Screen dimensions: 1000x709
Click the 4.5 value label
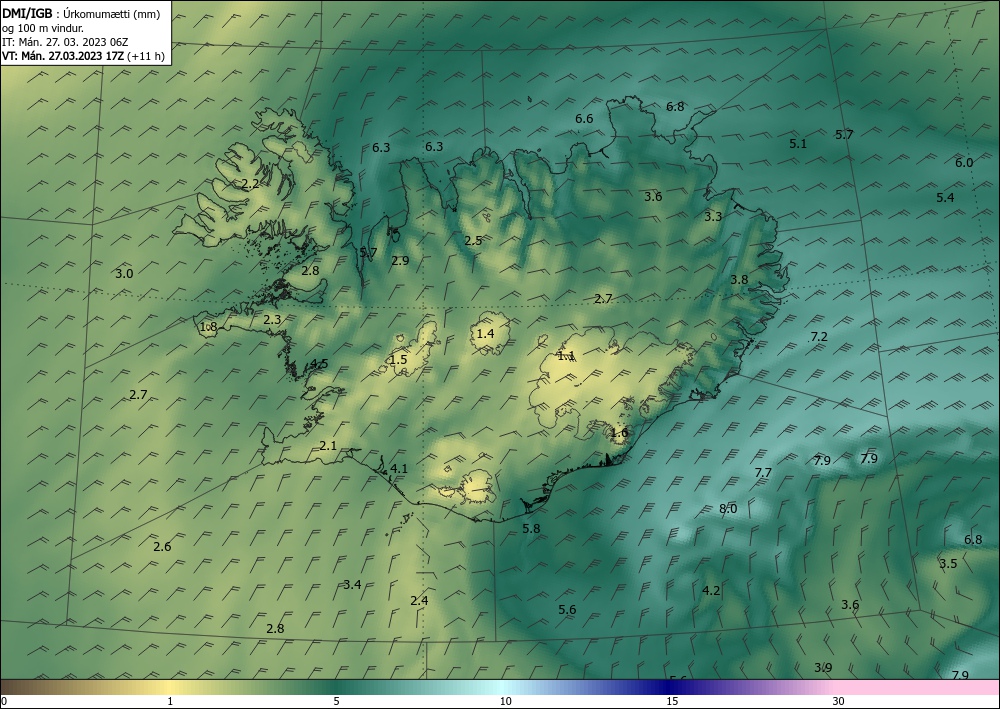click(x=319, y=364)
